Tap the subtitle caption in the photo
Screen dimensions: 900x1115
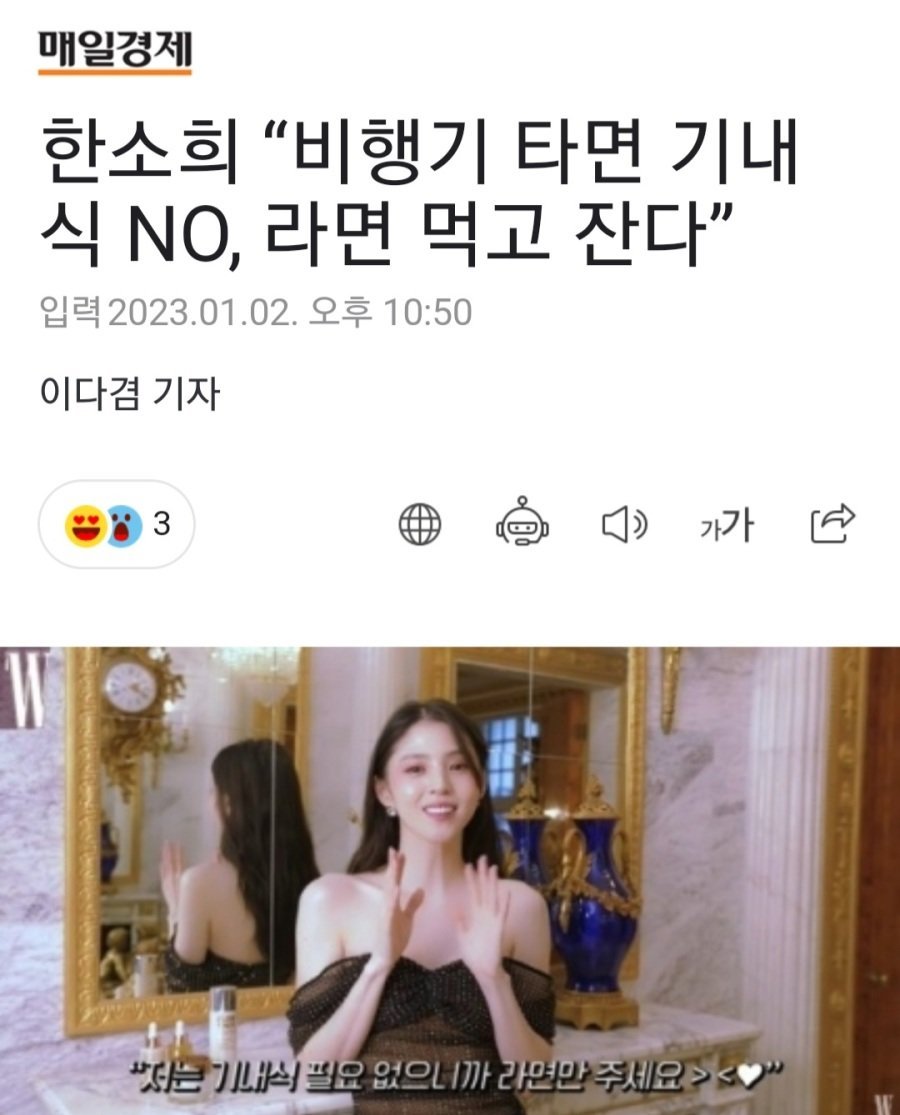[456, 1077]
